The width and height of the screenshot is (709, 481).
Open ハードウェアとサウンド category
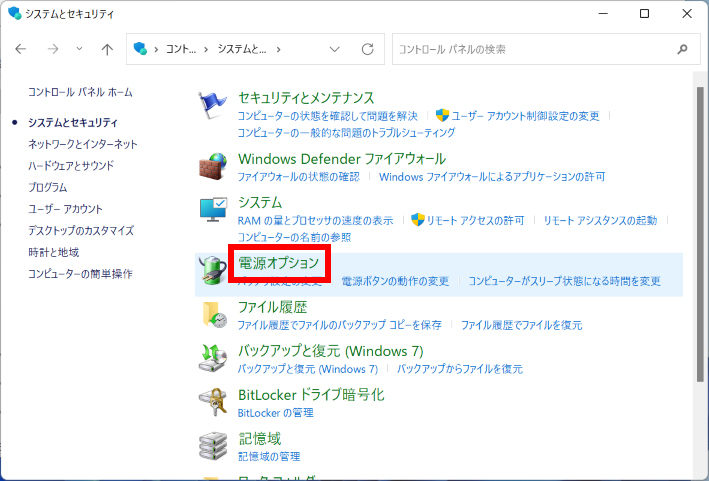click(71, 166)
